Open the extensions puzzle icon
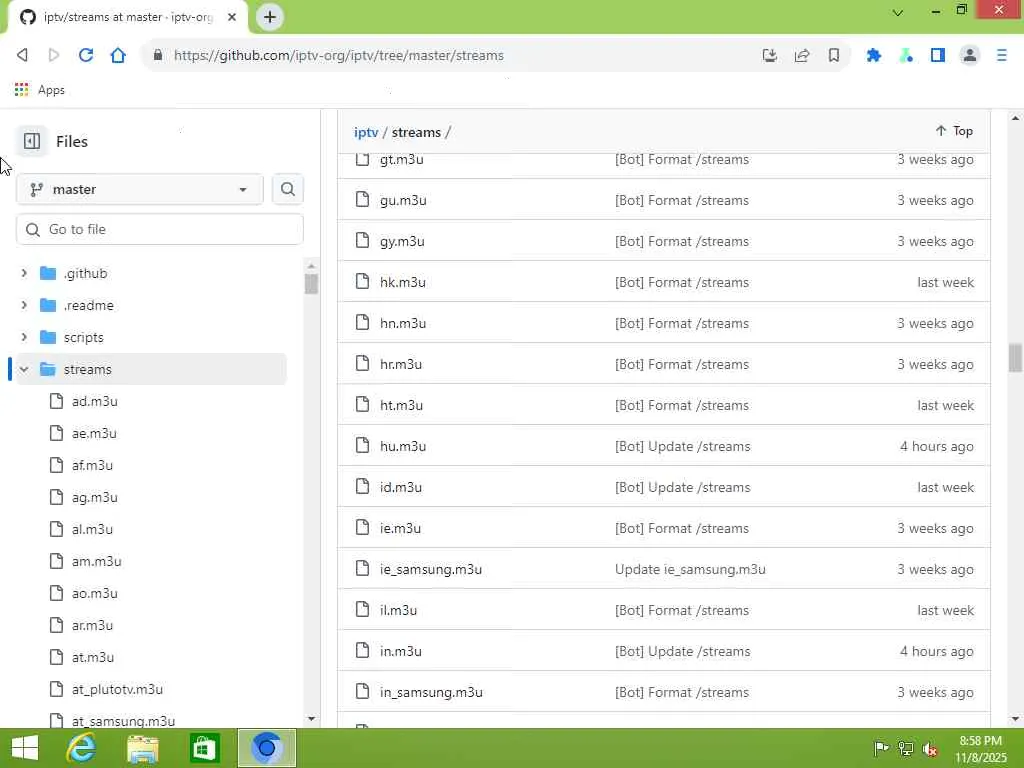Image resolution: width=1024 pixels, height=768 pixels. tap(874, 56)
